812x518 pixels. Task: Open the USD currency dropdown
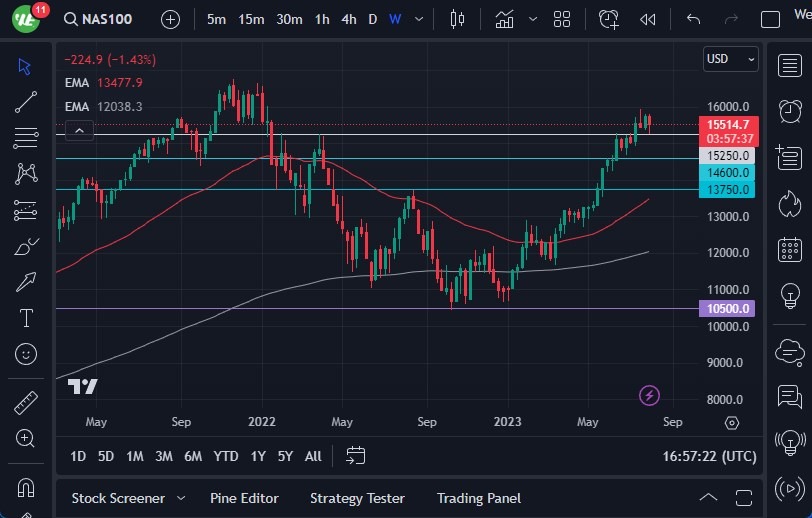point(730,59)
